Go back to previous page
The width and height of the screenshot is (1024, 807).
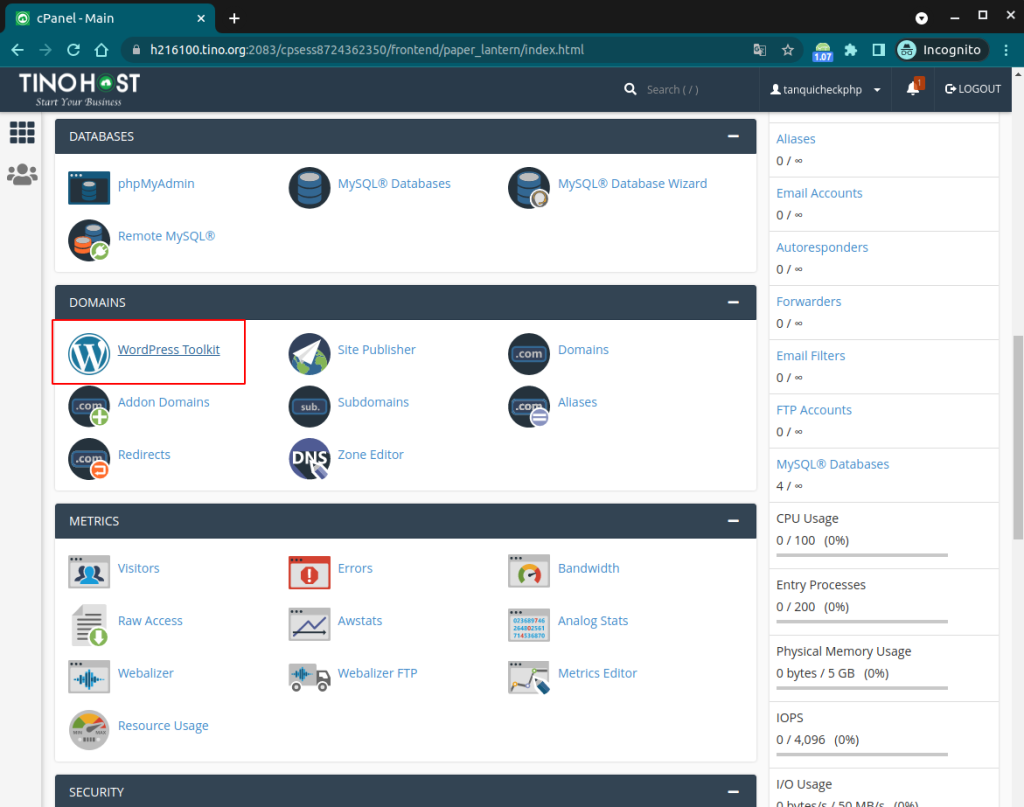tap(18, 50)
